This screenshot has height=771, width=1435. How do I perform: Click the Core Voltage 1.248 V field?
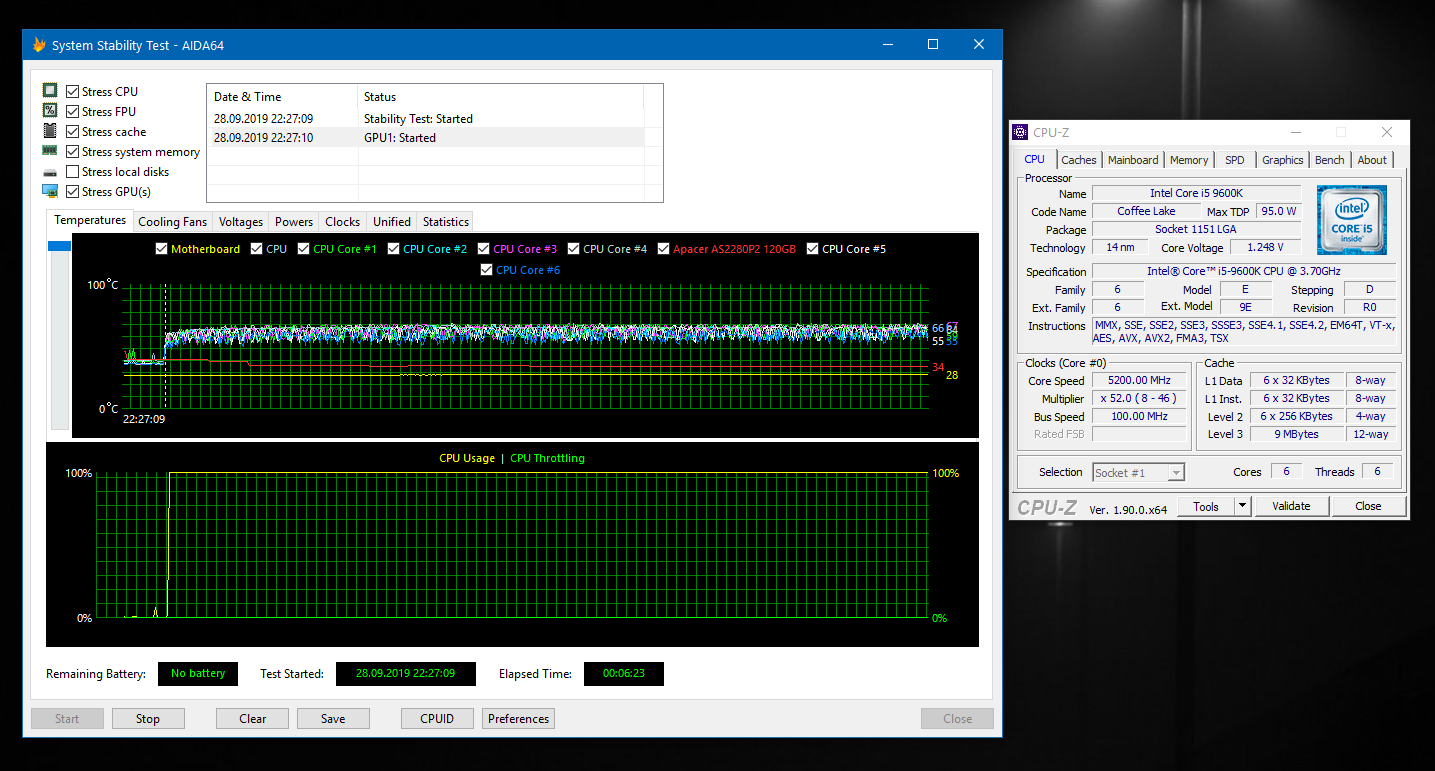point(1265,247)
